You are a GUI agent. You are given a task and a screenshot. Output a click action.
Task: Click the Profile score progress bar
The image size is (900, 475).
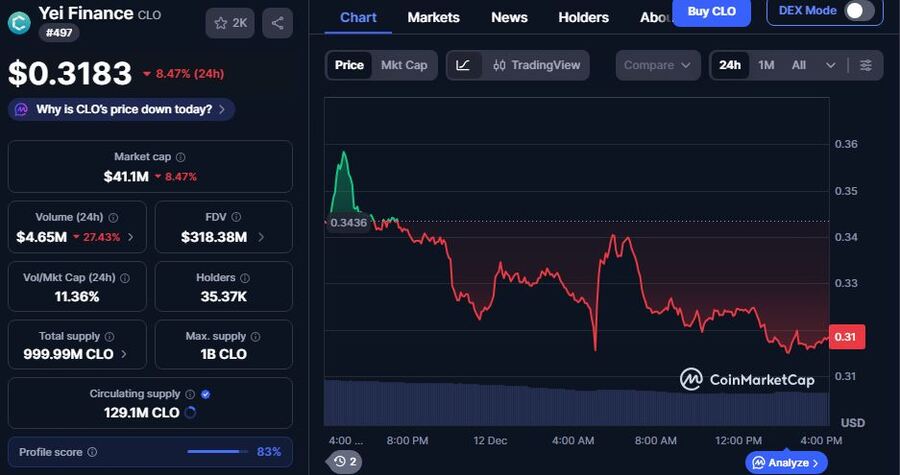click(217, 452)
